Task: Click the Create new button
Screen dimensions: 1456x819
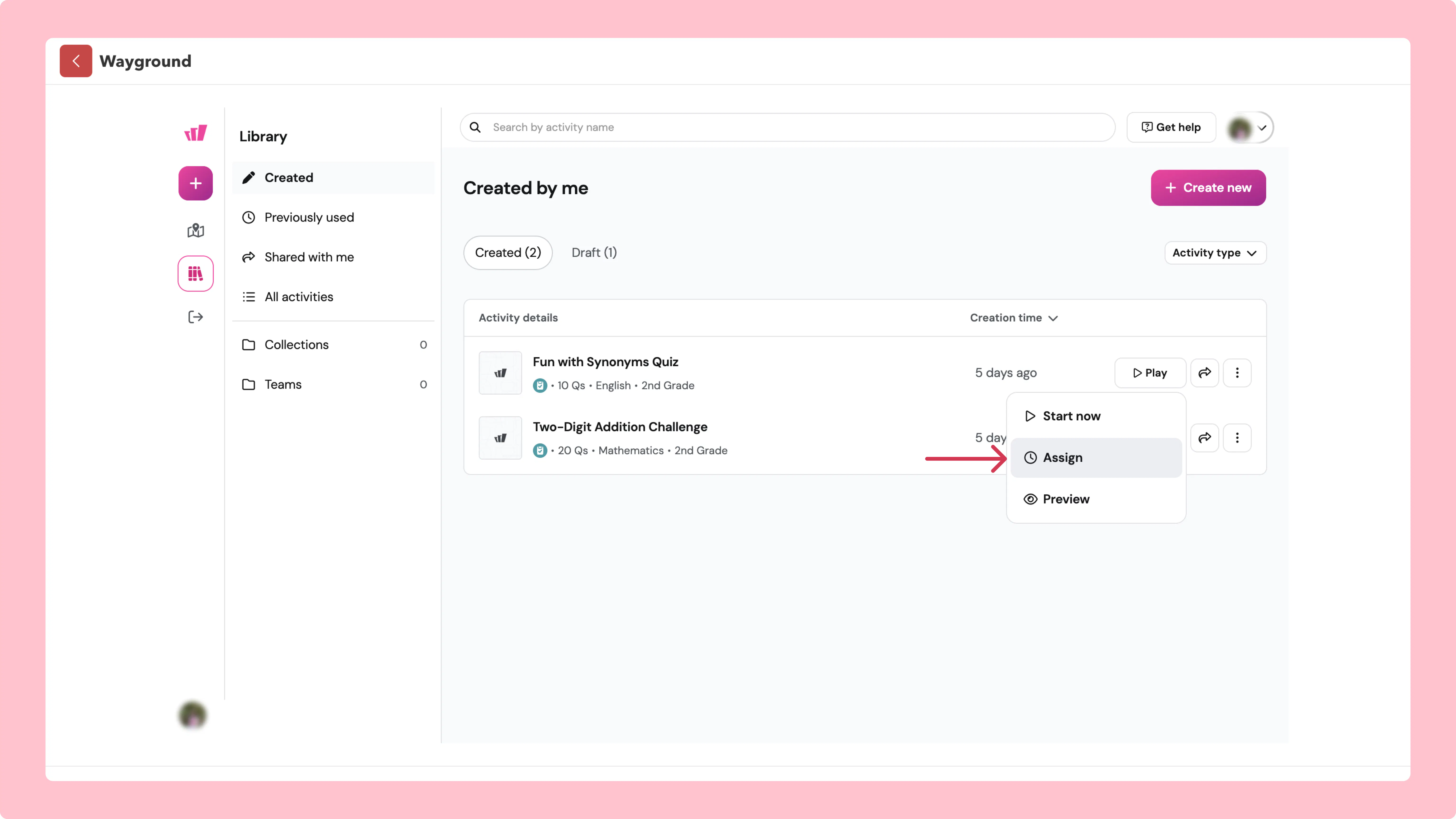Action: coord(1208,188)
